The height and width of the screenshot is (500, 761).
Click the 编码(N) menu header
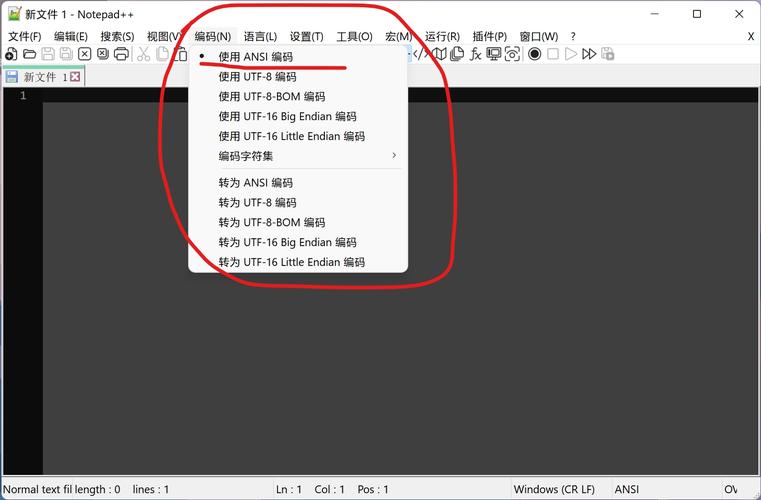(213, 36)
